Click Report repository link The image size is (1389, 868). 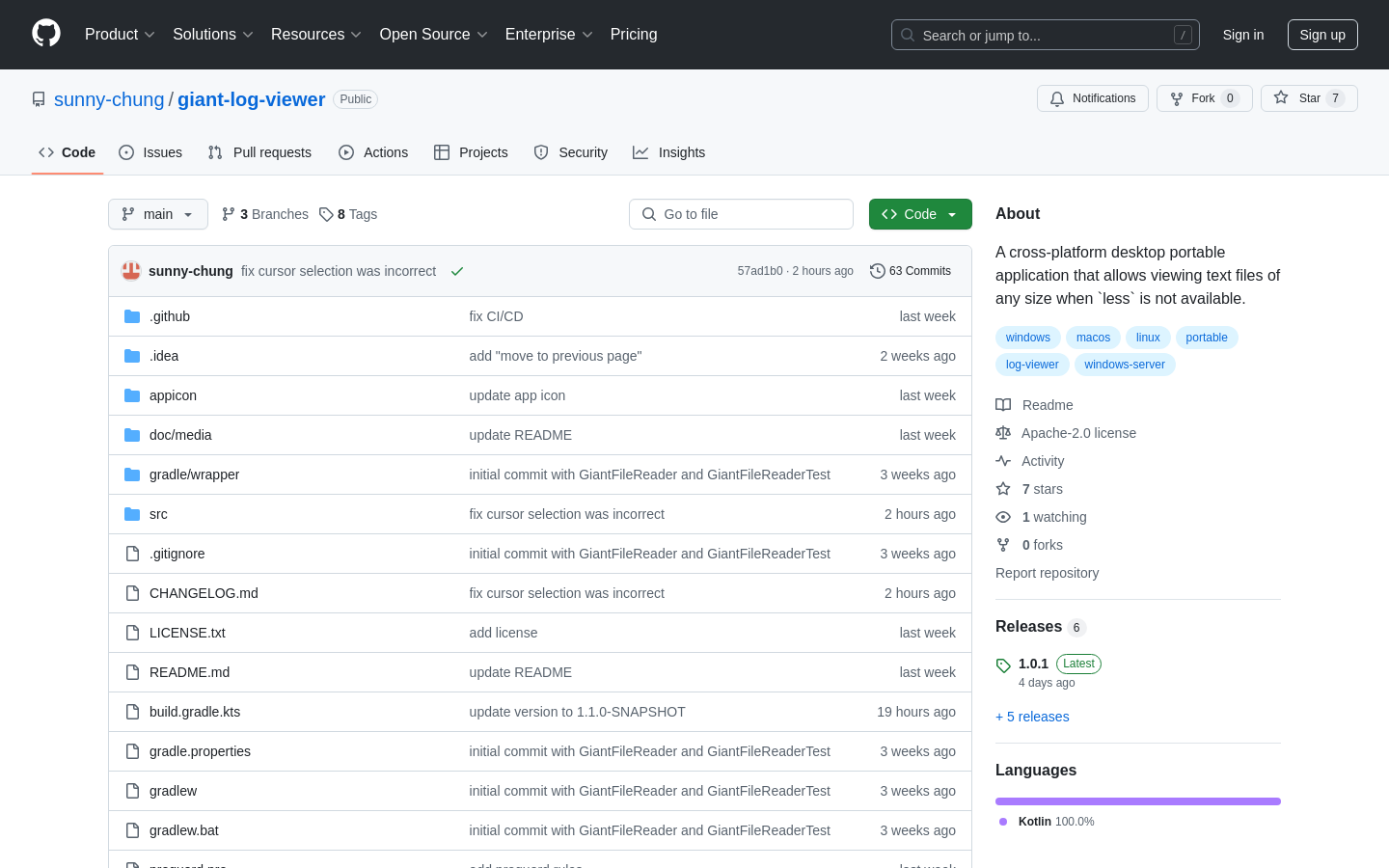click(1047, 573)
